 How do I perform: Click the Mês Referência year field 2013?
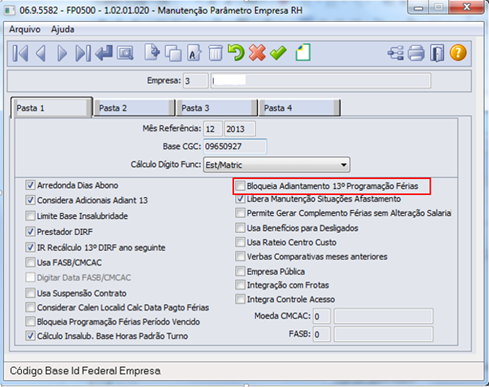(x=240, y=129)
